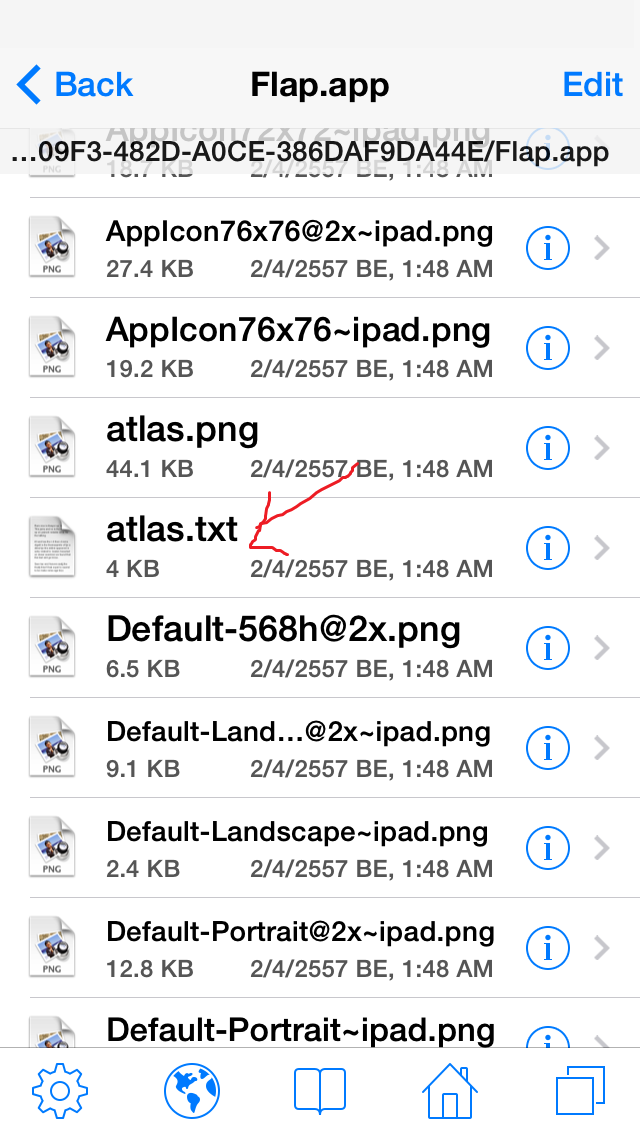This screenshot has width=640, height=1136.
Task: Tap the atlas.png file thumbnail
Action: point(52,448)
